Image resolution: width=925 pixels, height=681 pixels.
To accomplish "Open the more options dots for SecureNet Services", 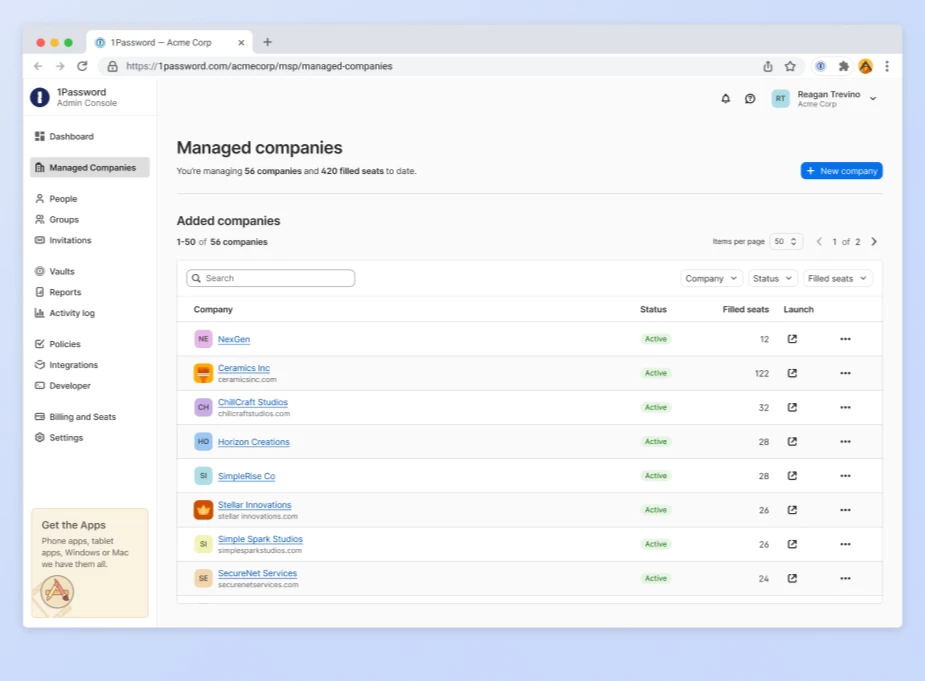I will tap(845, 578).
